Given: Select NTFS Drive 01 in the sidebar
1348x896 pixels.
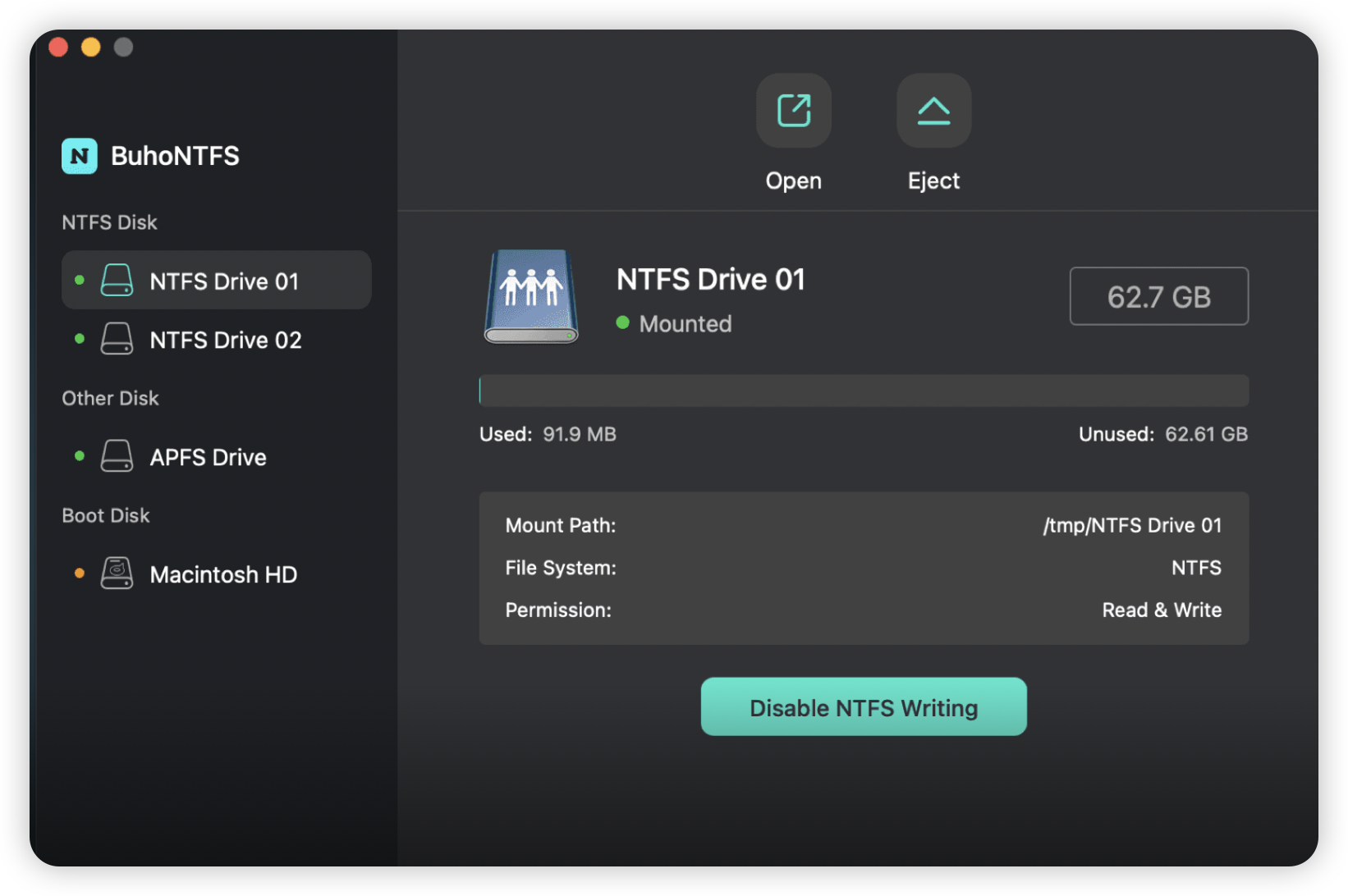Looking at the screenshot, I should [217, 281].
